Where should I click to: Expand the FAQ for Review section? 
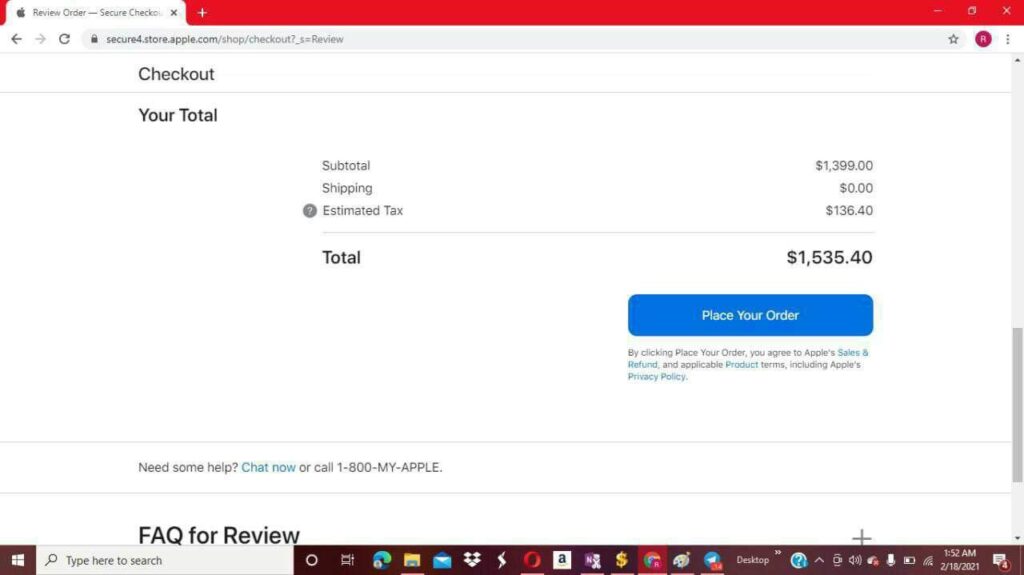click(861, 537)
